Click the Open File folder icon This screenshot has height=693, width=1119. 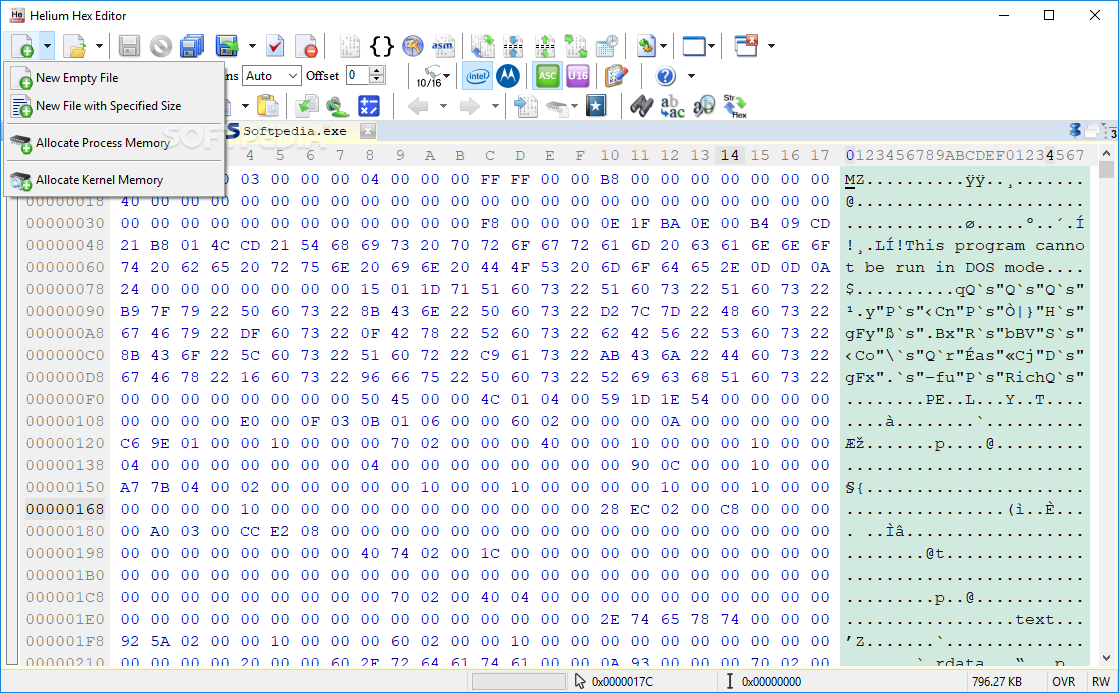pyautogui.click(x=75, y=46)
